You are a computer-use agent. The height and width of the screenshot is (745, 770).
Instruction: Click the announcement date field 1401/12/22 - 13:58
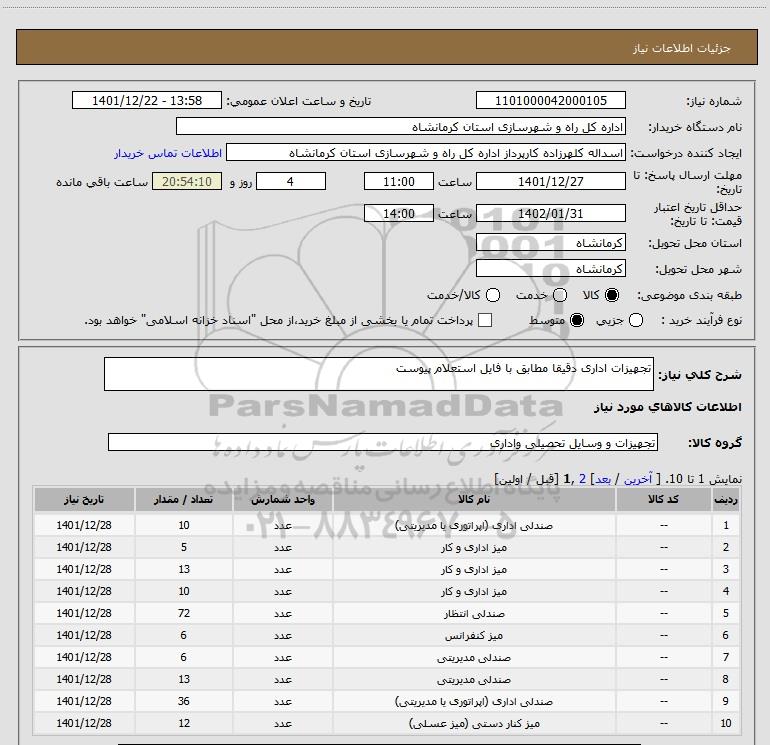pyautogui.click(x=147, y=100)
